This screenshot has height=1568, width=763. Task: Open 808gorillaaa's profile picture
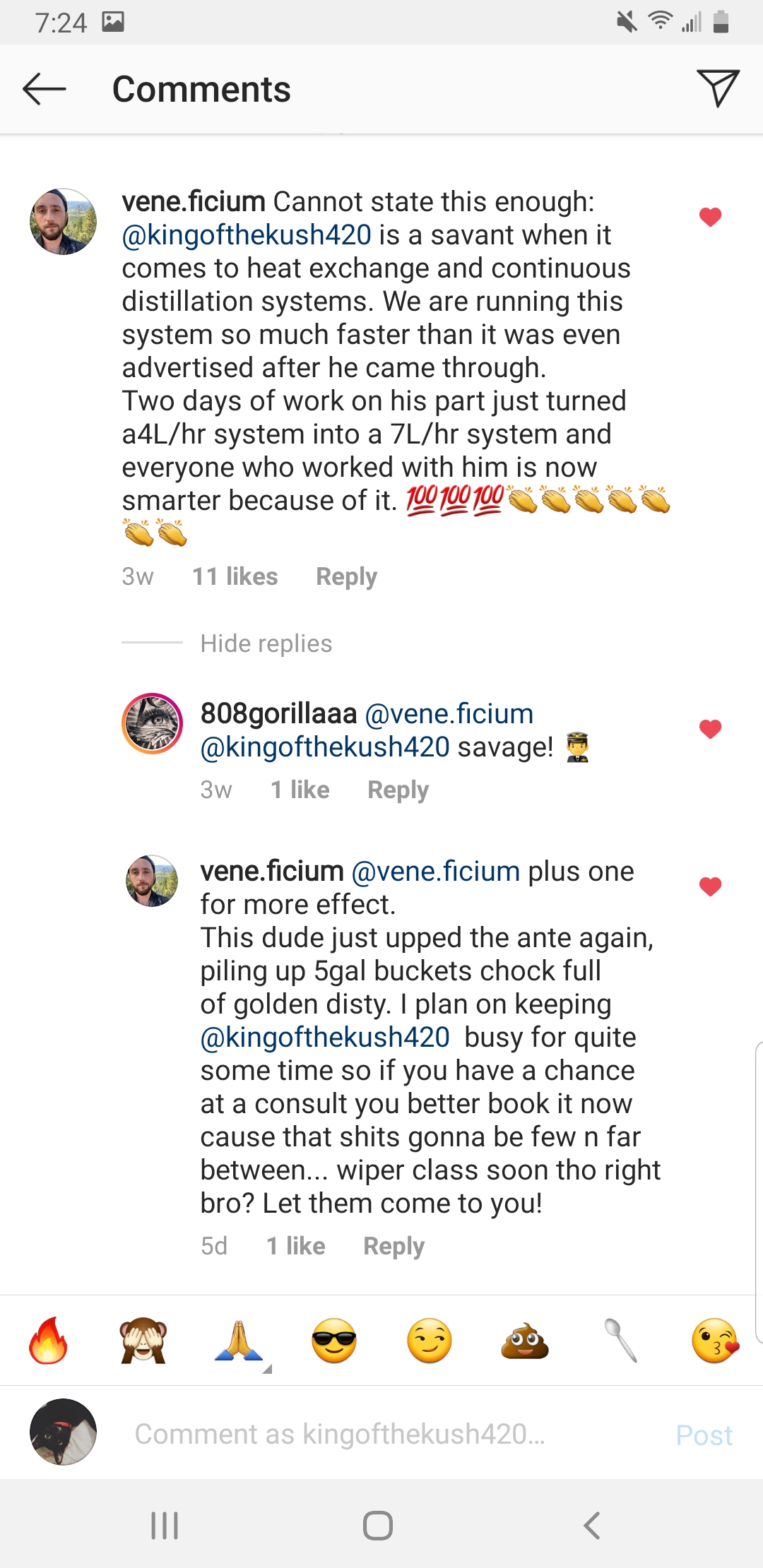point(153,723)
